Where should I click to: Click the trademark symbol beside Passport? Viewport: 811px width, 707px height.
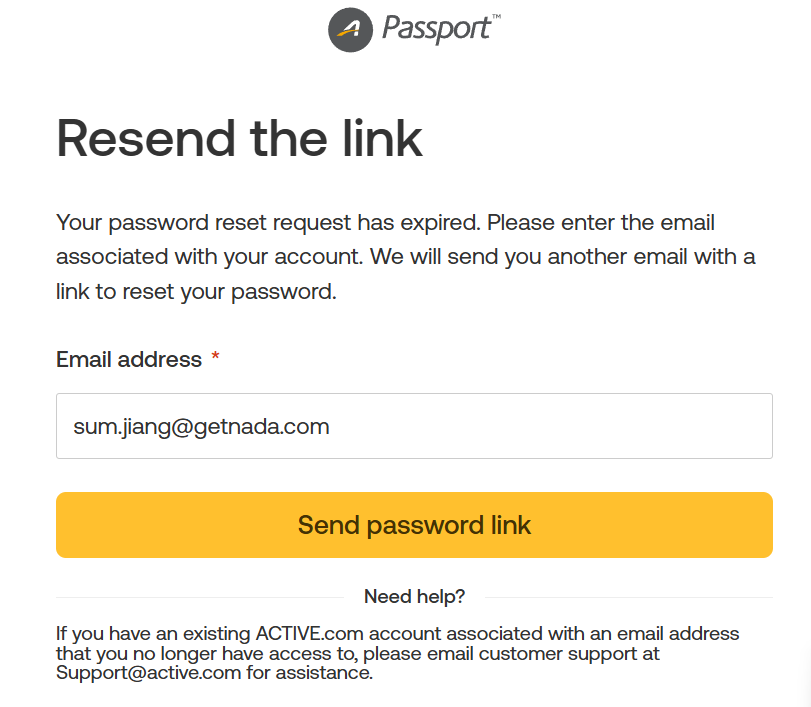pyautogui.click(x=496, y=17)
